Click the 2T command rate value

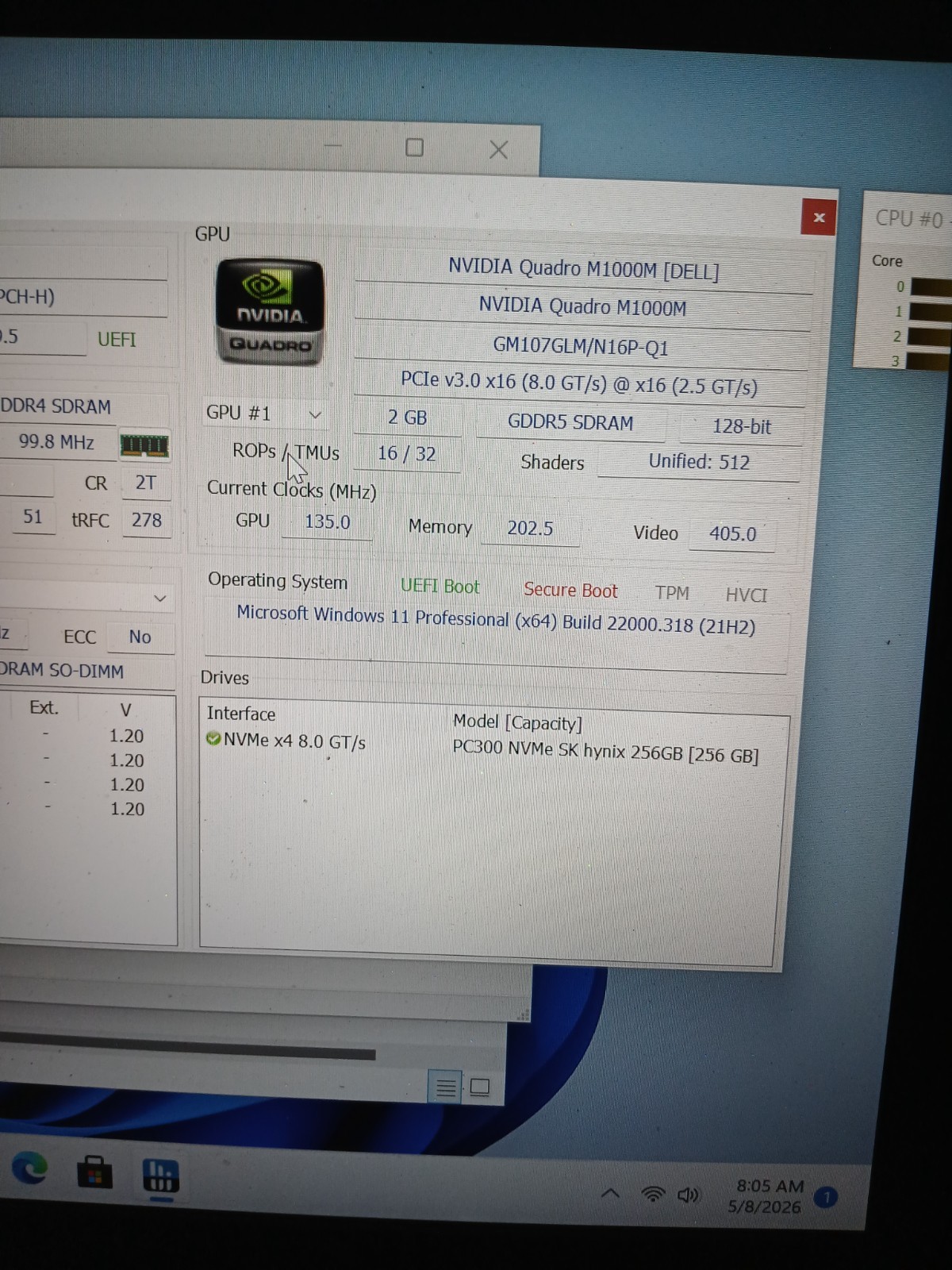click(x=146, y=483)
